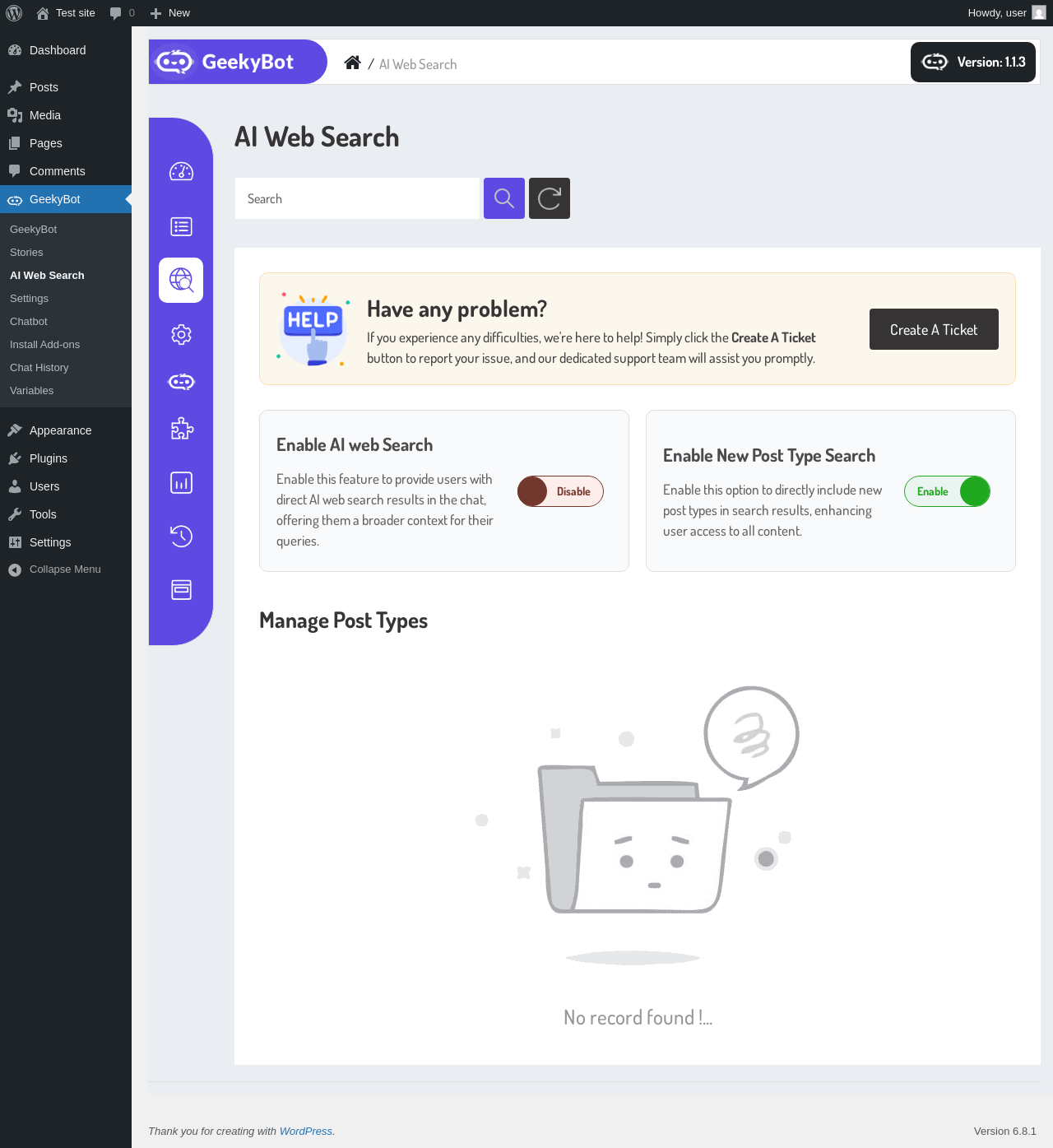Image resolution: width=1053 pixels, height=1148 pixels.
Task: Select the AI web search globe icon
Action: (x=181, y=281)
